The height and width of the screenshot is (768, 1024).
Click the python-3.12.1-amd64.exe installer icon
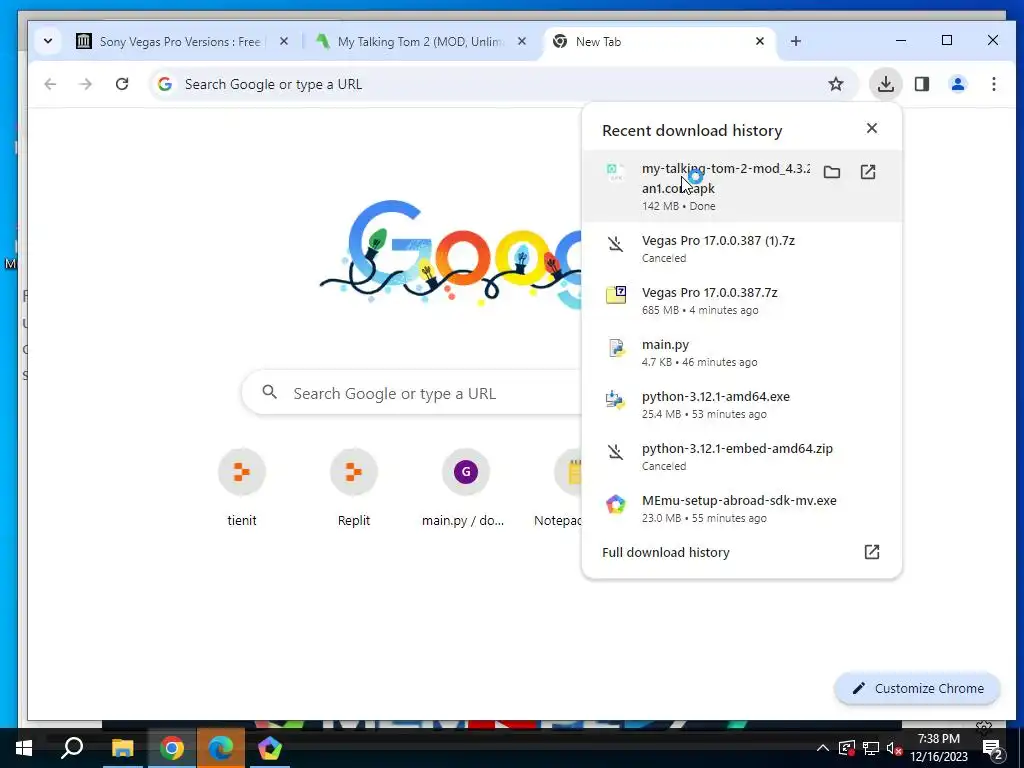615,399
